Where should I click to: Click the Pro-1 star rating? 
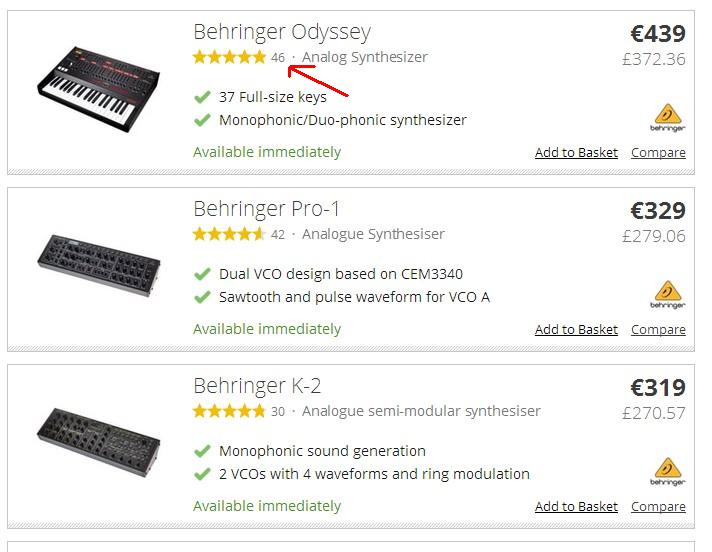click(229, 234)
